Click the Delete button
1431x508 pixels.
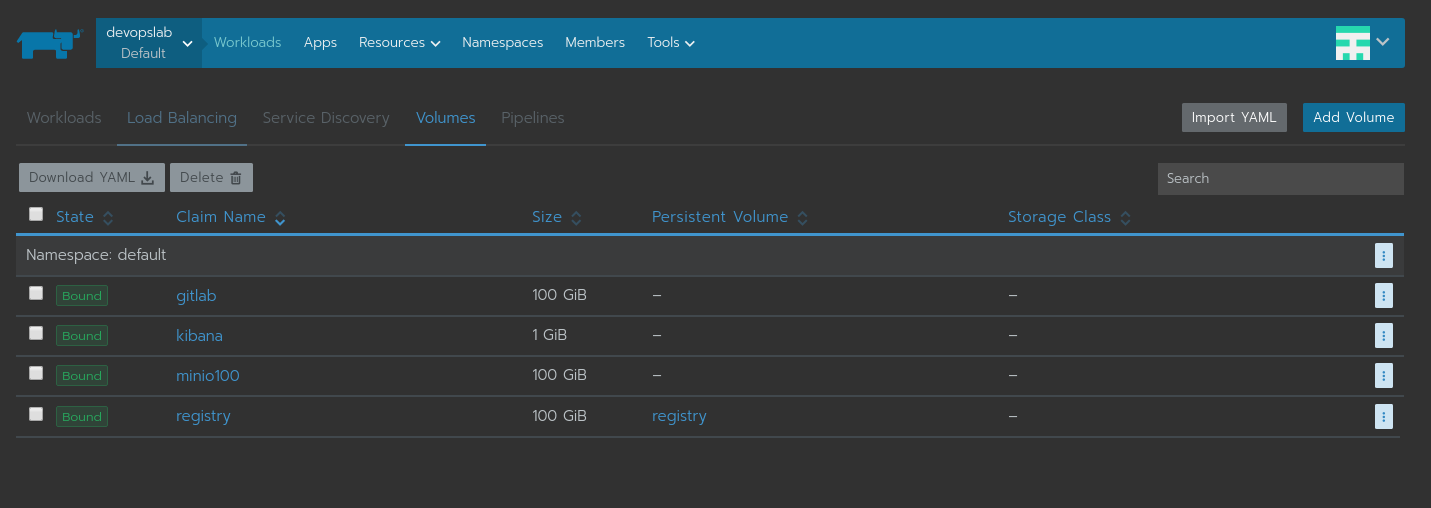pos(211,178)
